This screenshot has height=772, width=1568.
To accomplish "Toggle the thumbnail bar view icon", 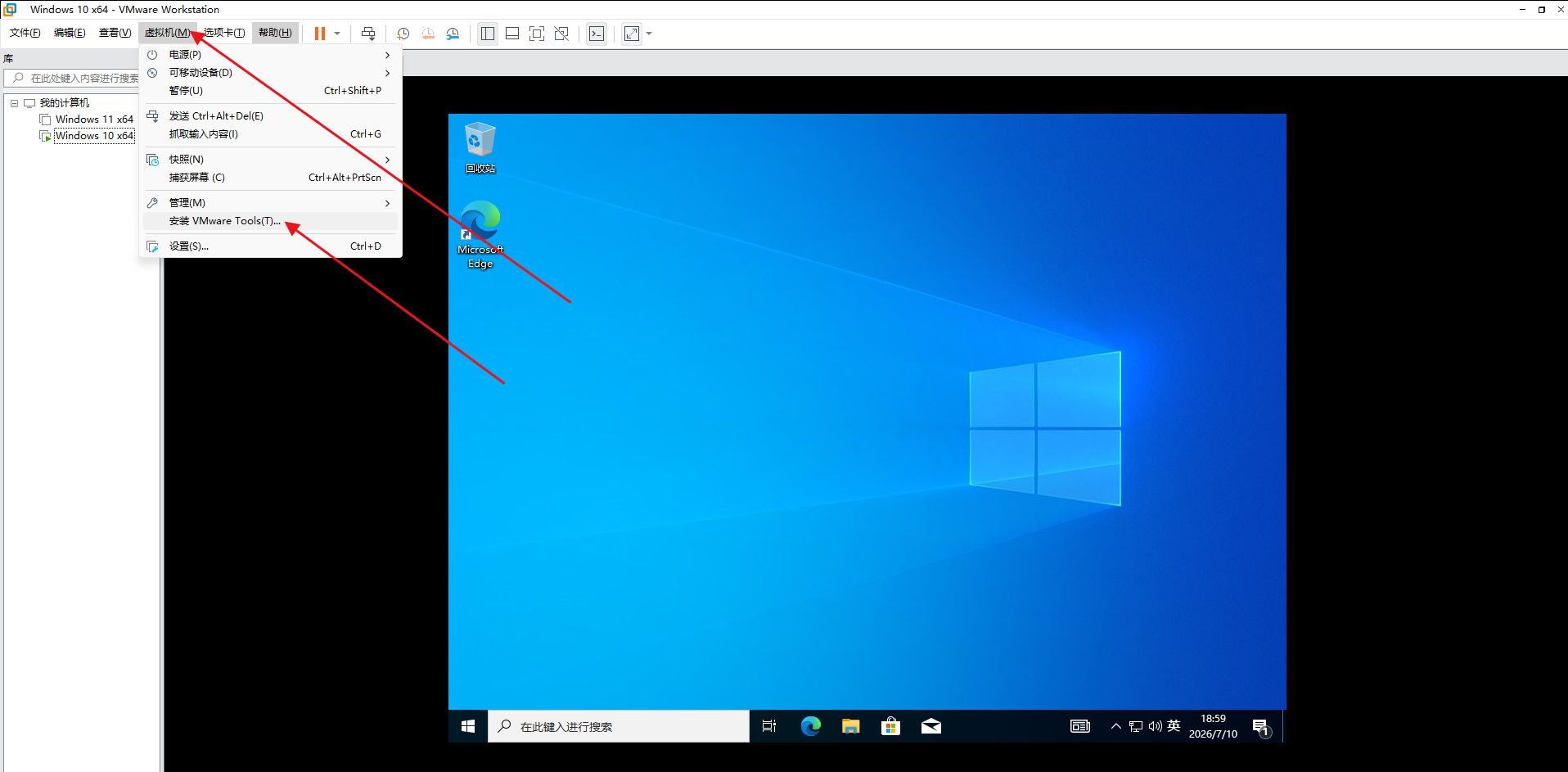I will click(x=512, y=34).
